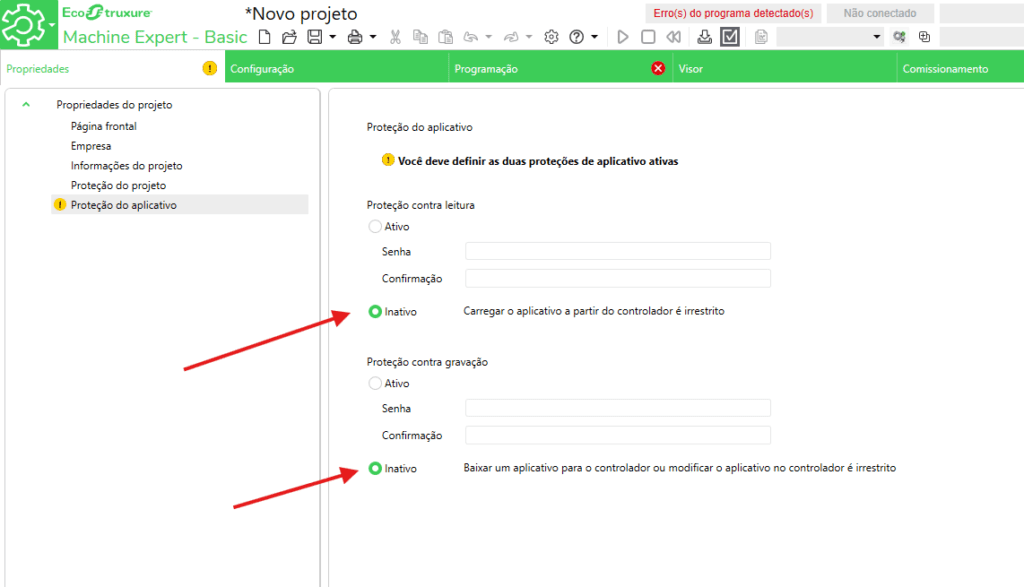
Task: Click the Confirmação field for write protection
Action: [618, 435]
